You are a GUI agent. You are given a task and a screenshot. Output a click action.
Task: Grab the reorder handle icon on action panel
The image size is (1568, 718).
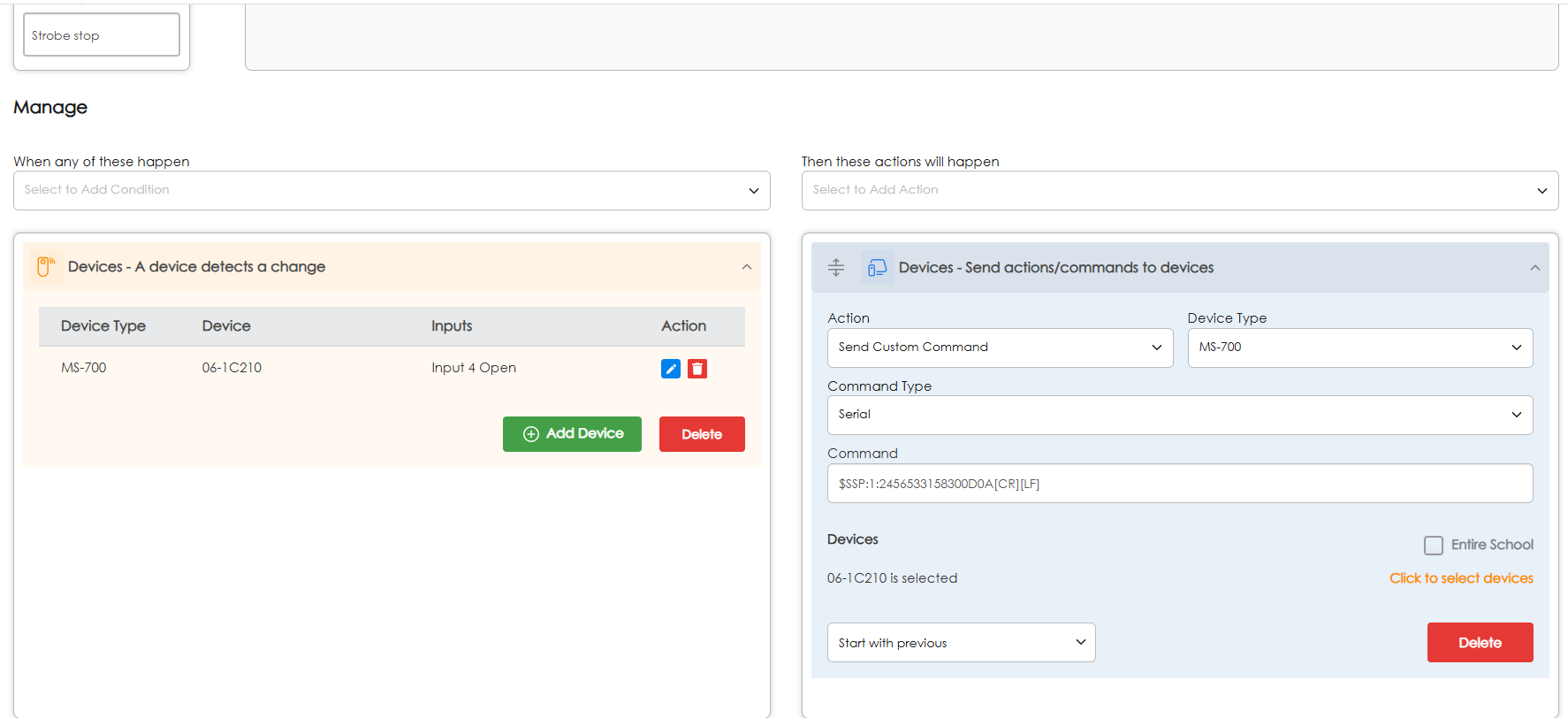[x=836, y=267]
